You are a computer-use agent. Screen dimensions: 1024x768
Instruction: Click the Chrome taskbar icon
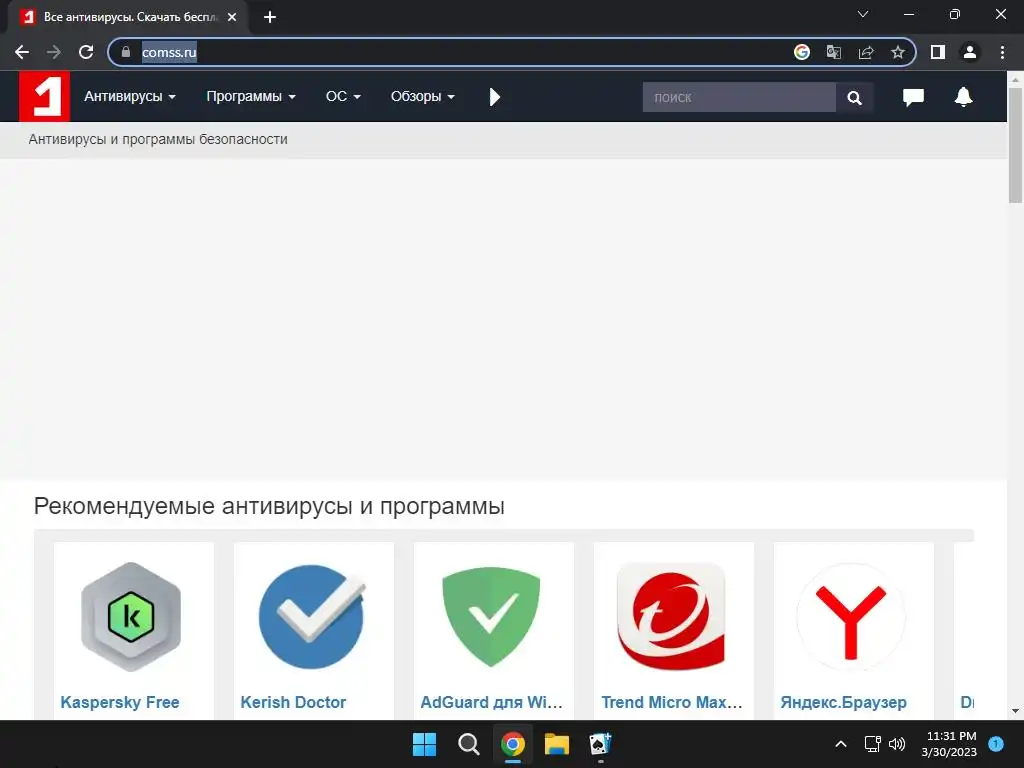pos(513,744)
